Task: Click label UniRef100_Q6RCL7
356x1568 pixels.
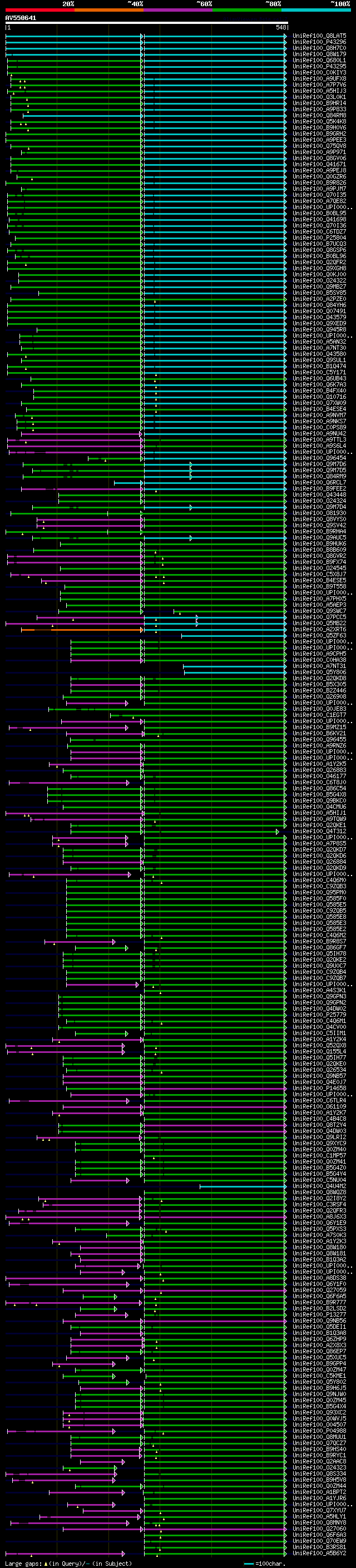Action: pos(319,483)
